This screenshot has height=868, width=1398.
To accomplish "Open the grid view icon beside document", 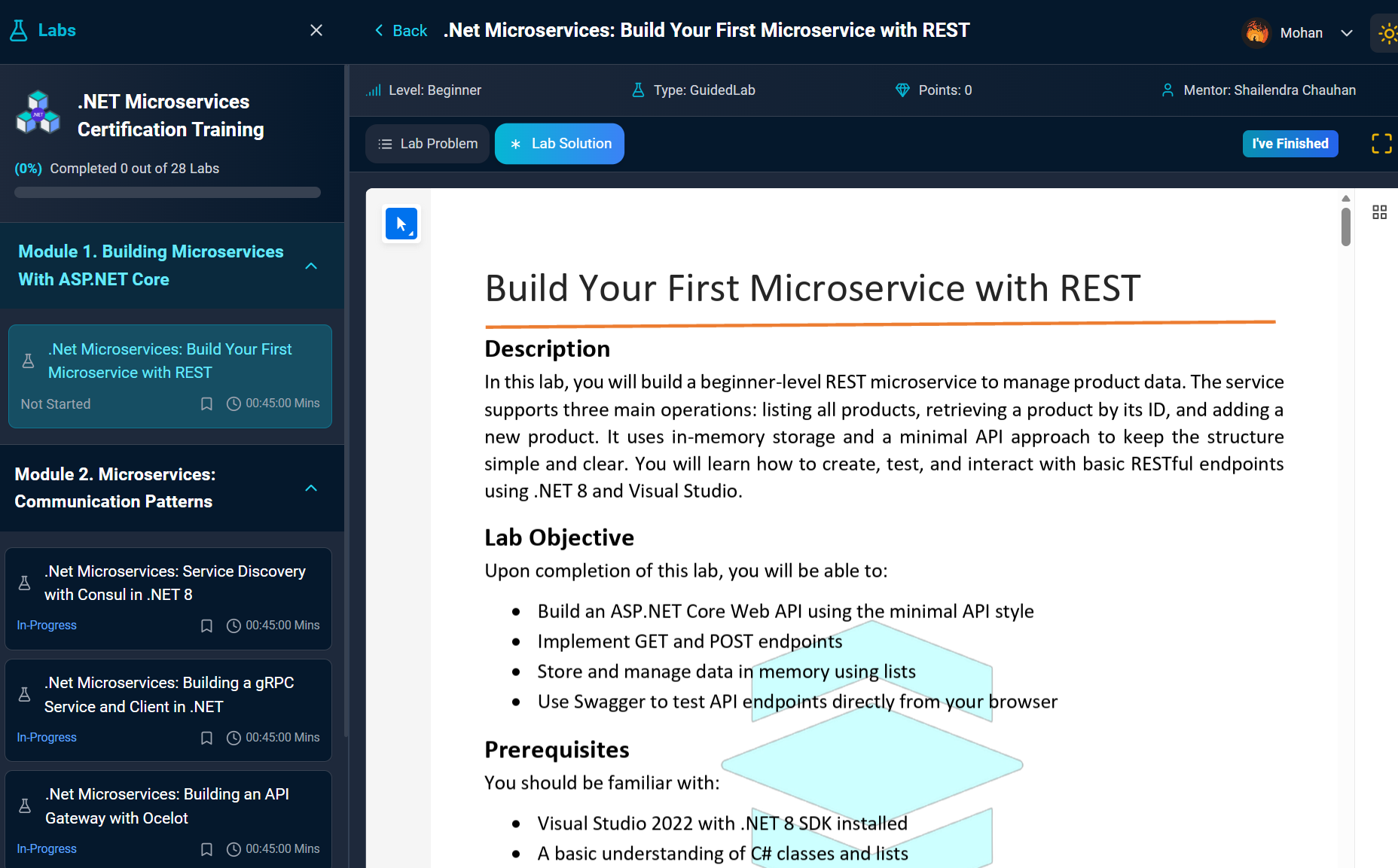I will pos(1379,212).
